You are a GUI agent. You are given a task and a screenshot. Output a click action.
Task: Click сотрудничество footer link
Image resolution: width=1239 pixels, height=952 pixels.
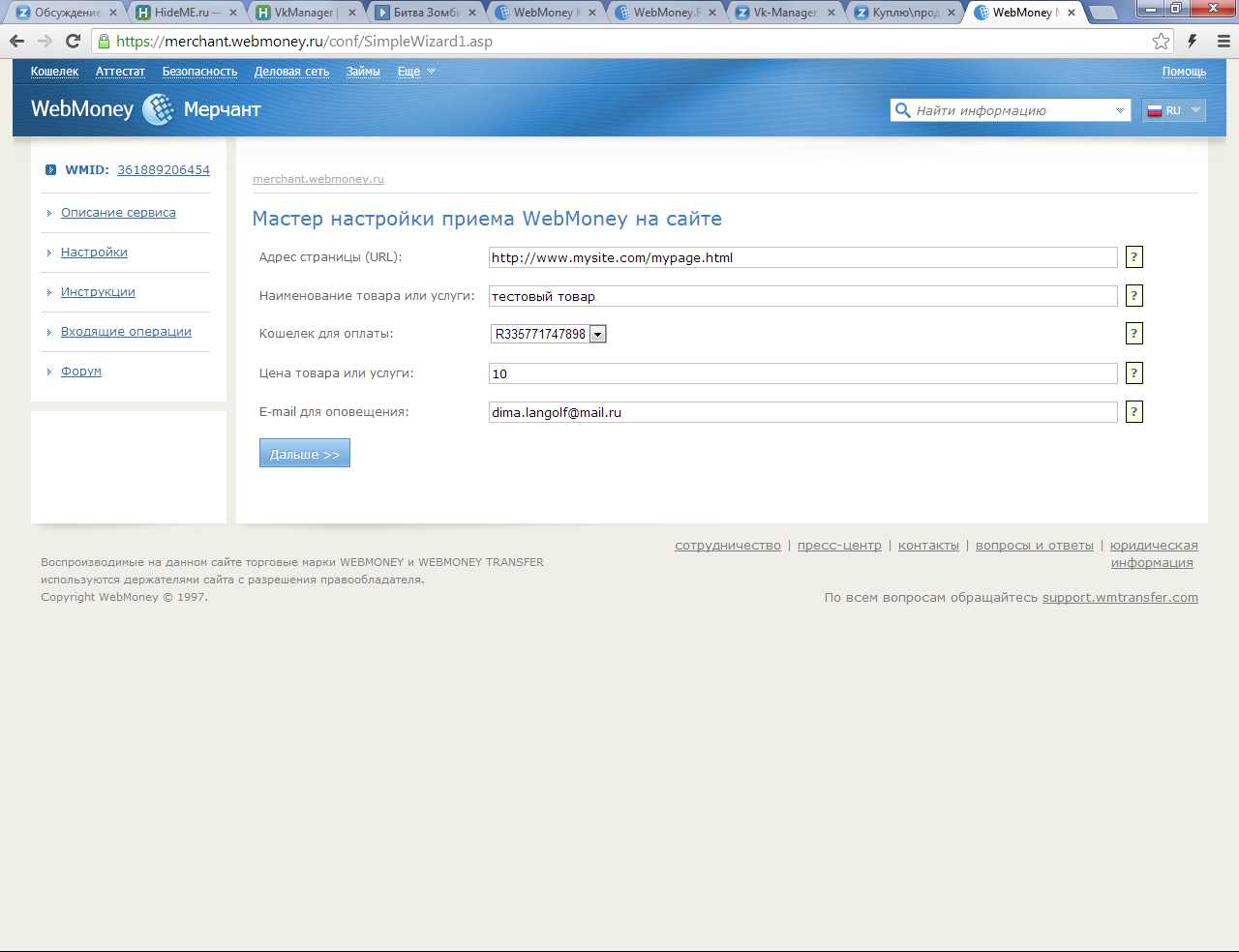728,546
